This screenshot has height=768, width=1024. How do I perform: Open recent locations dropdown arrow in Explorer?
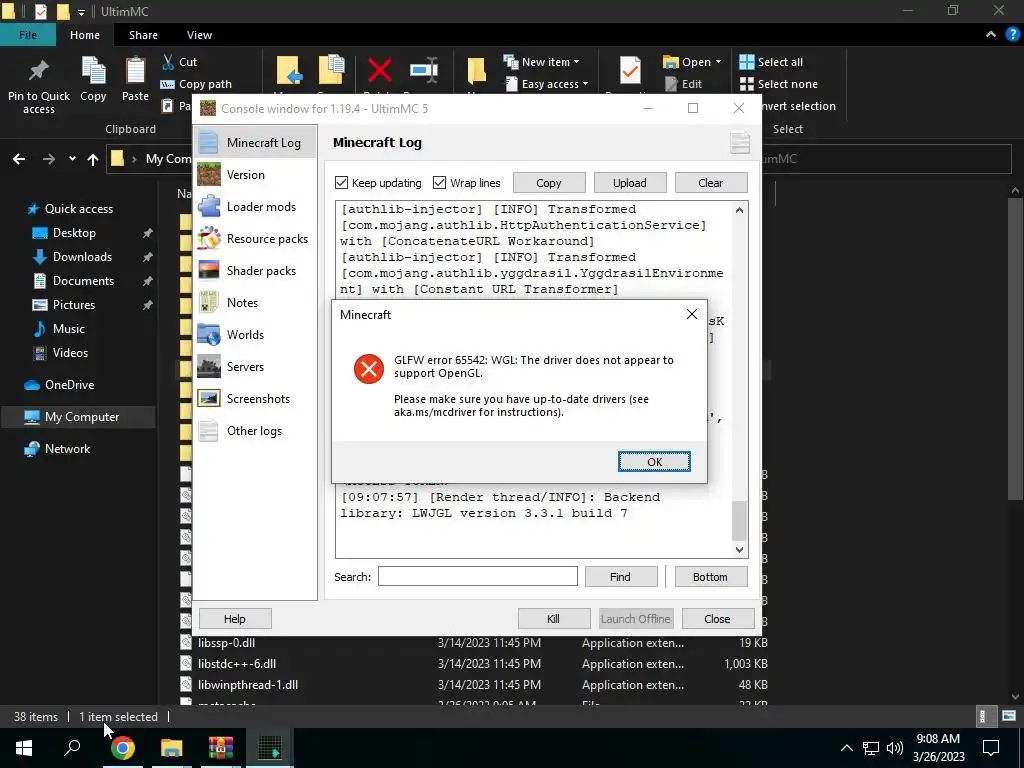(72, 159)
